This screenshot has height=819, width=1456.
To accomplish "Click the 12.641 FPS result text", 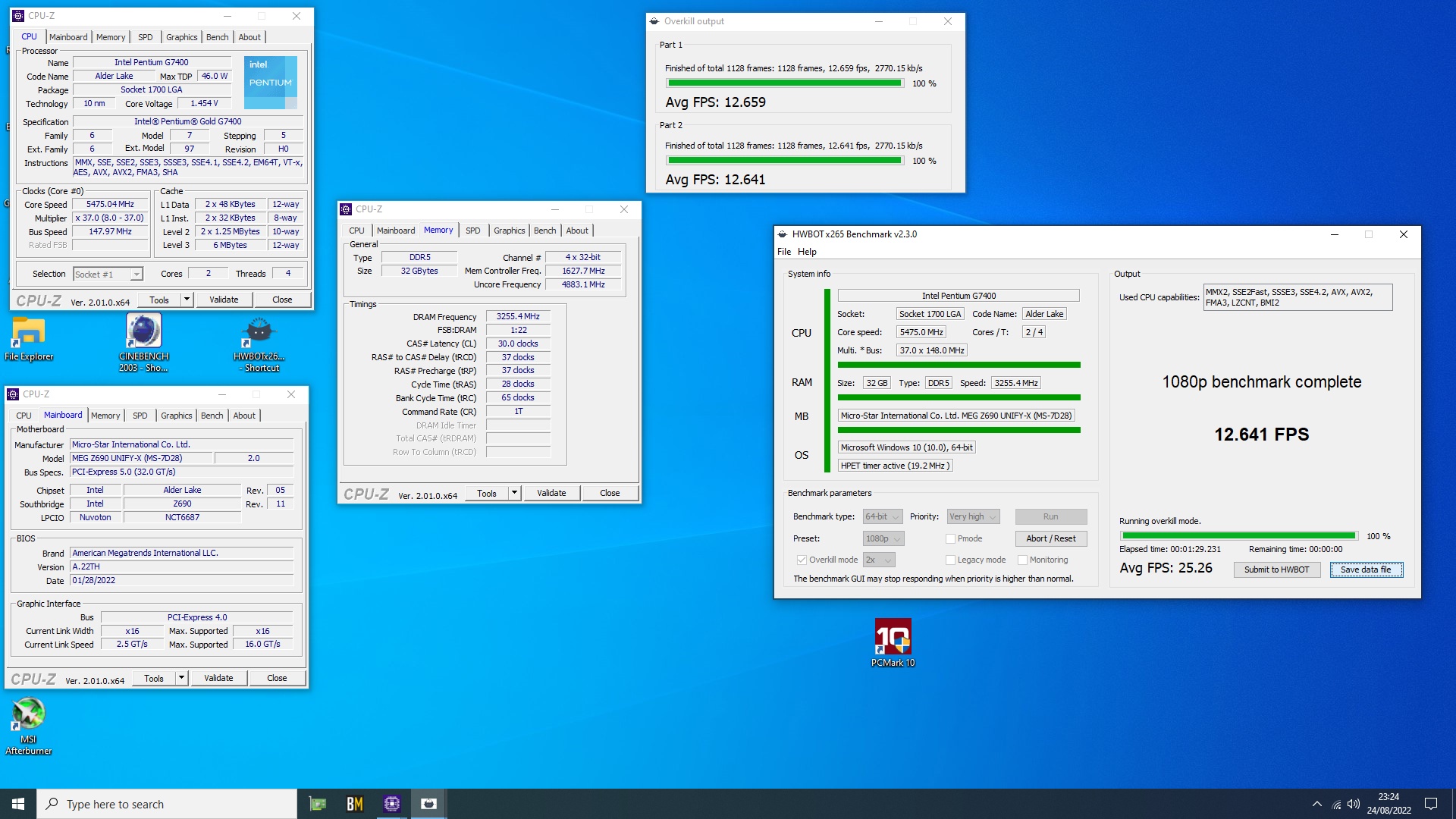I will click(1261, 435).
